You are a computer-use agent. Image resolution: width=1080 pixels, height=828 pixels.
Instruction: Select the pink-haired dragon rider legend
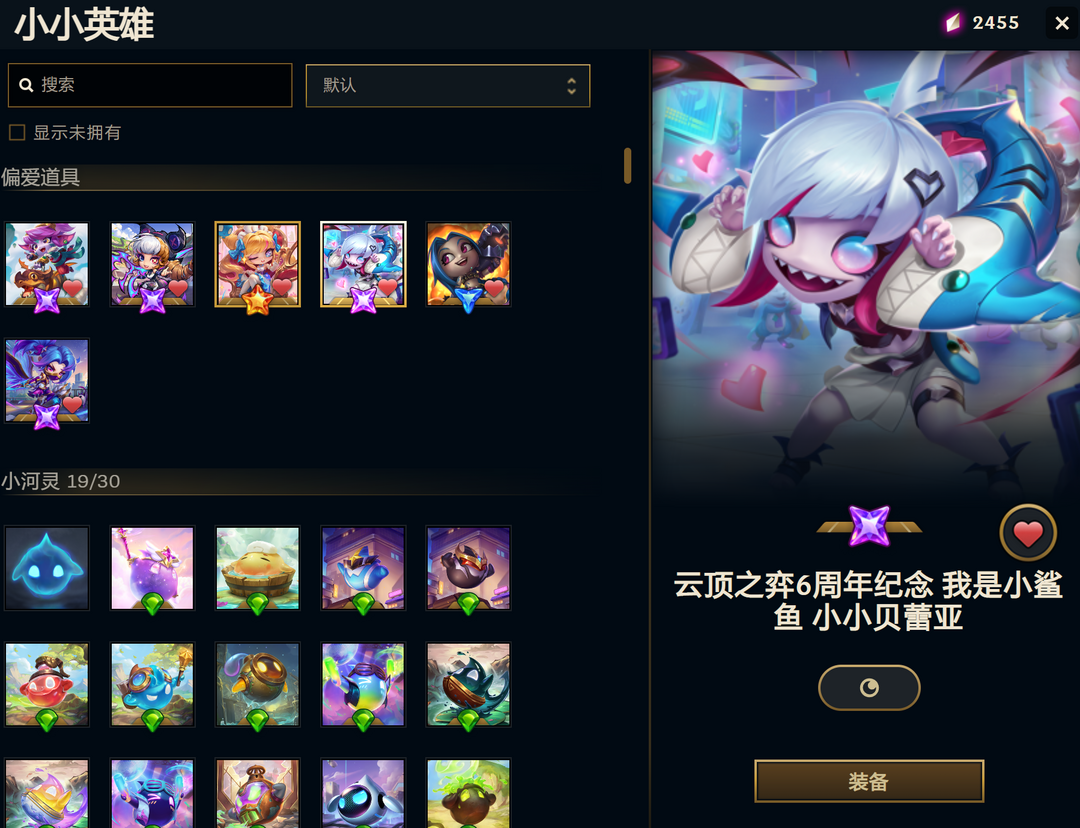pyautogui.click(x=47, y=264)
